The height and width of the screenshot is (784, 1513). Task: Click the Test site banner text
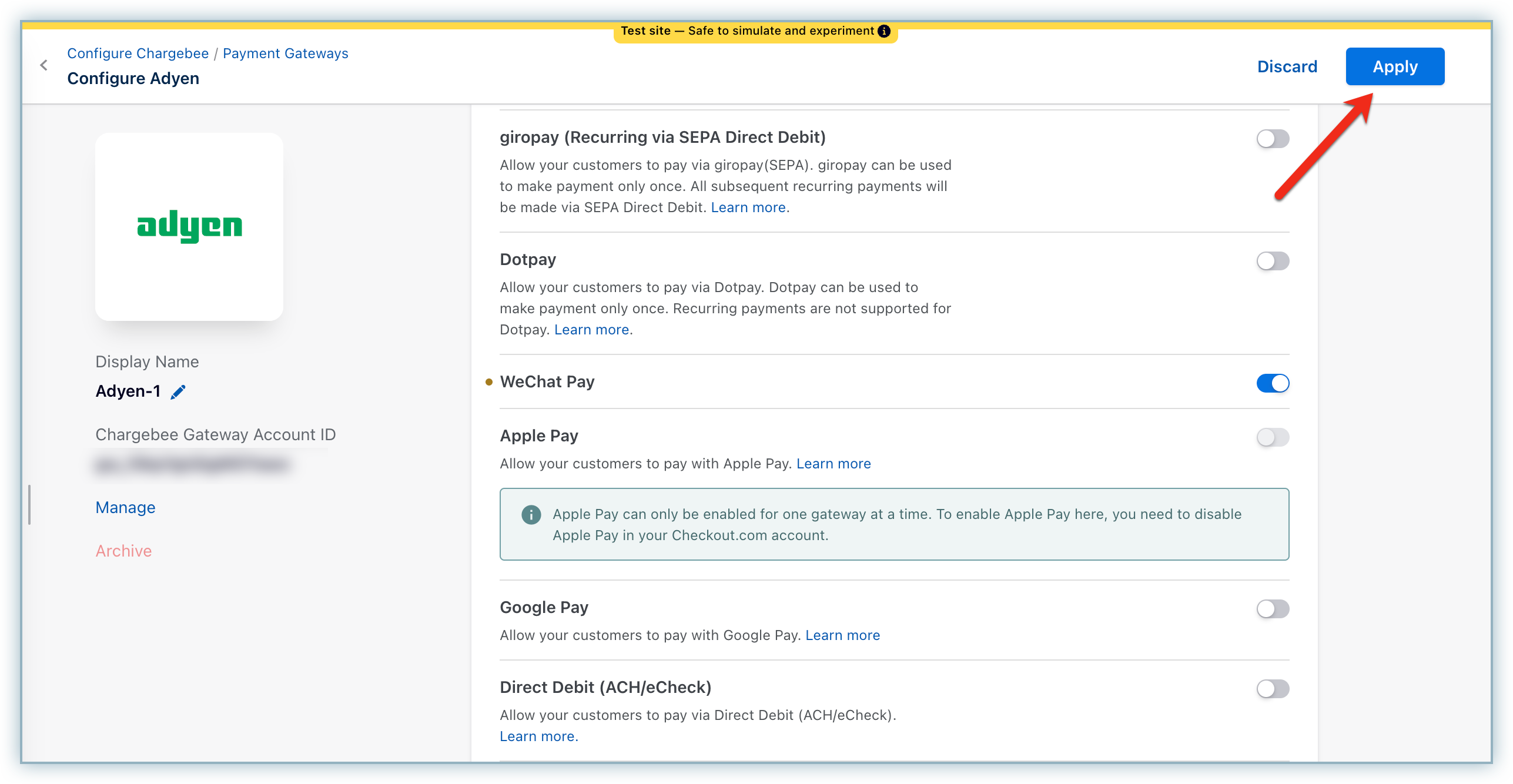747,31
